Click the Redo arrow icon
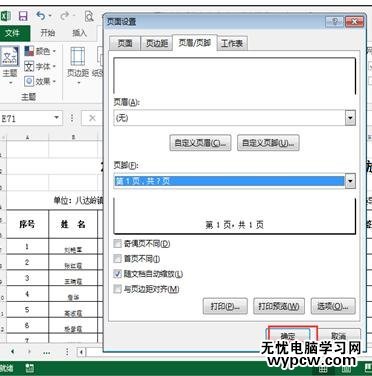Screen dimensions: 372x376 (x=65, y=15)
